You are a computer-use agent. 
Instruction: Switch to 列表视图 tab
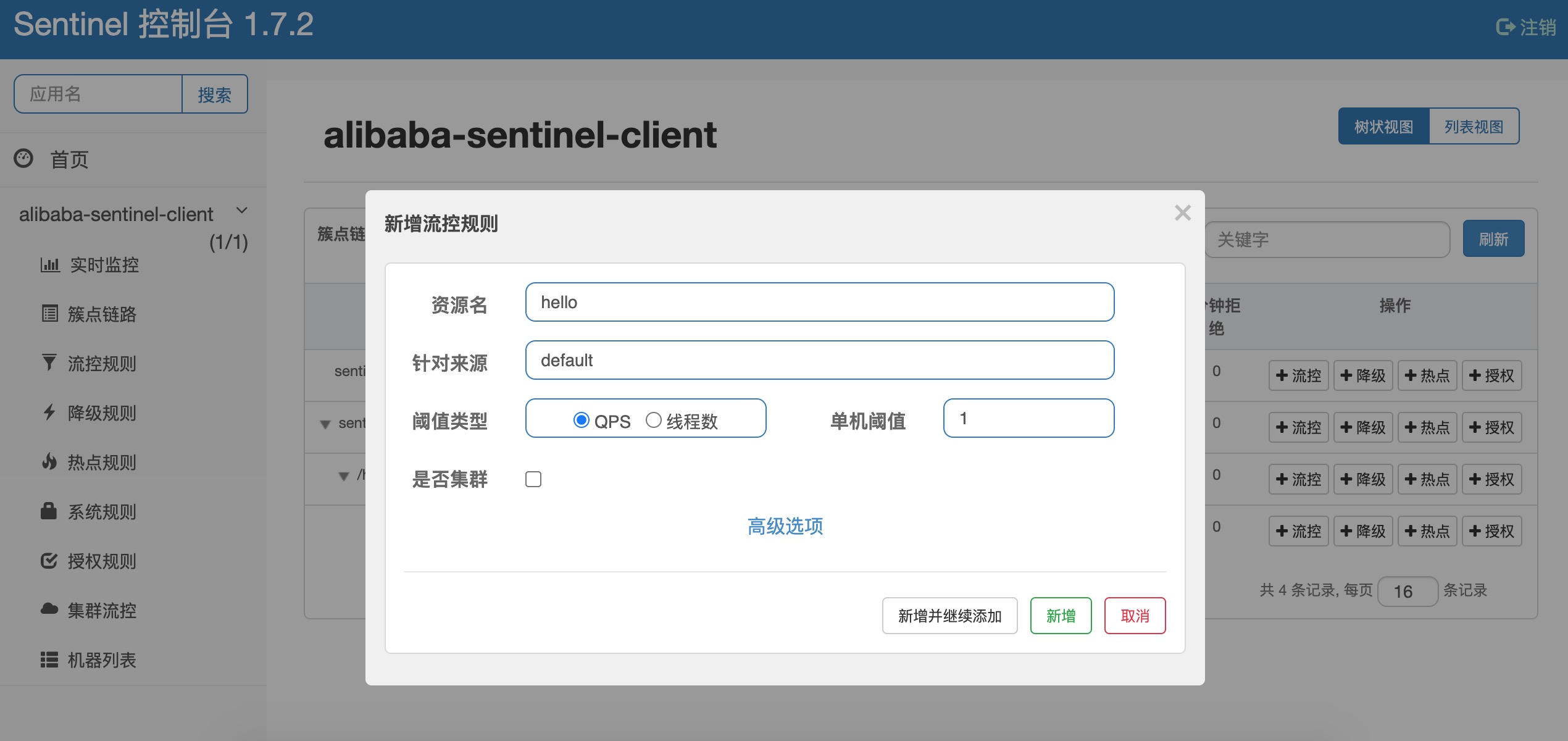tap(1474, 127)
